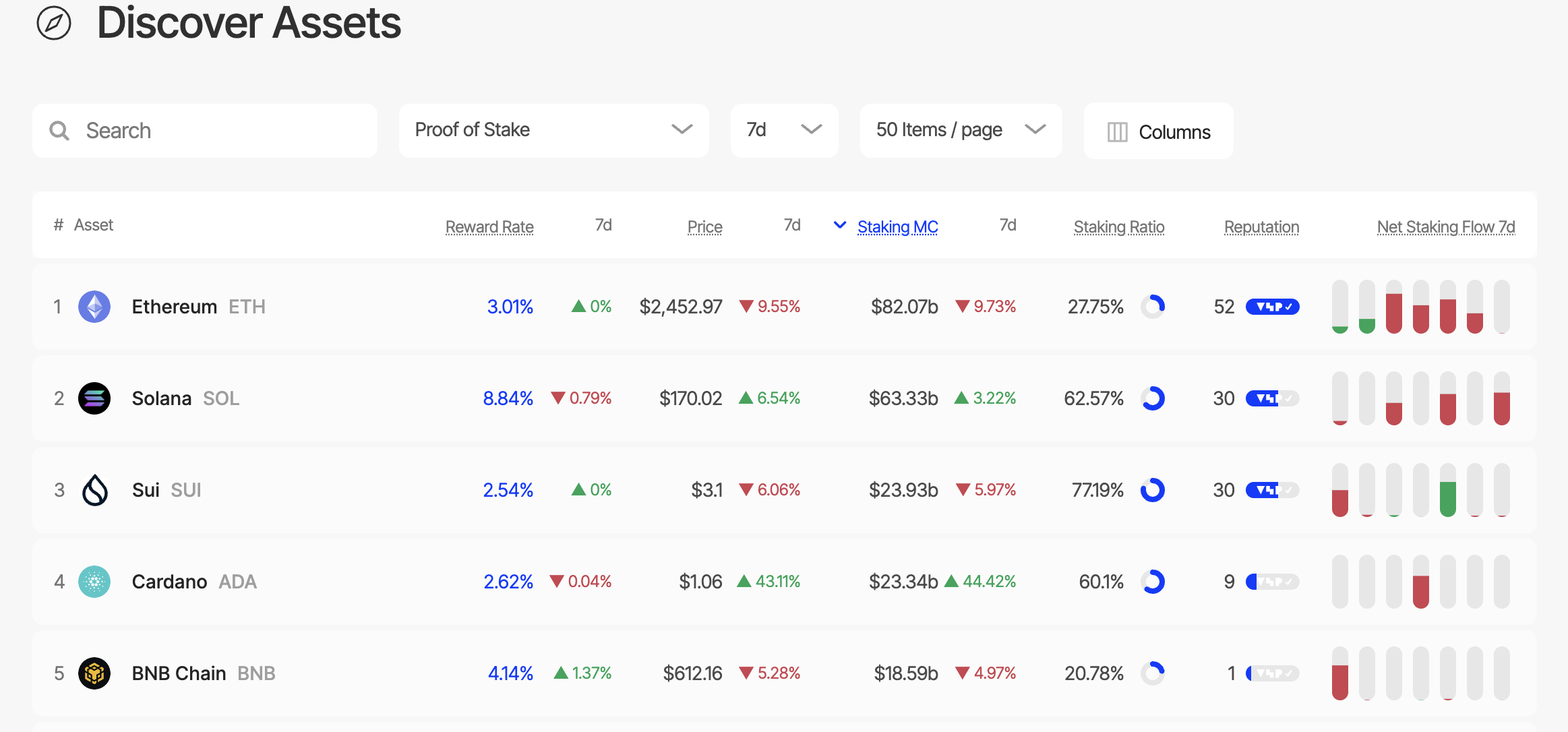Sort by Net Staking Flow 7d header

pos(1445,227)
